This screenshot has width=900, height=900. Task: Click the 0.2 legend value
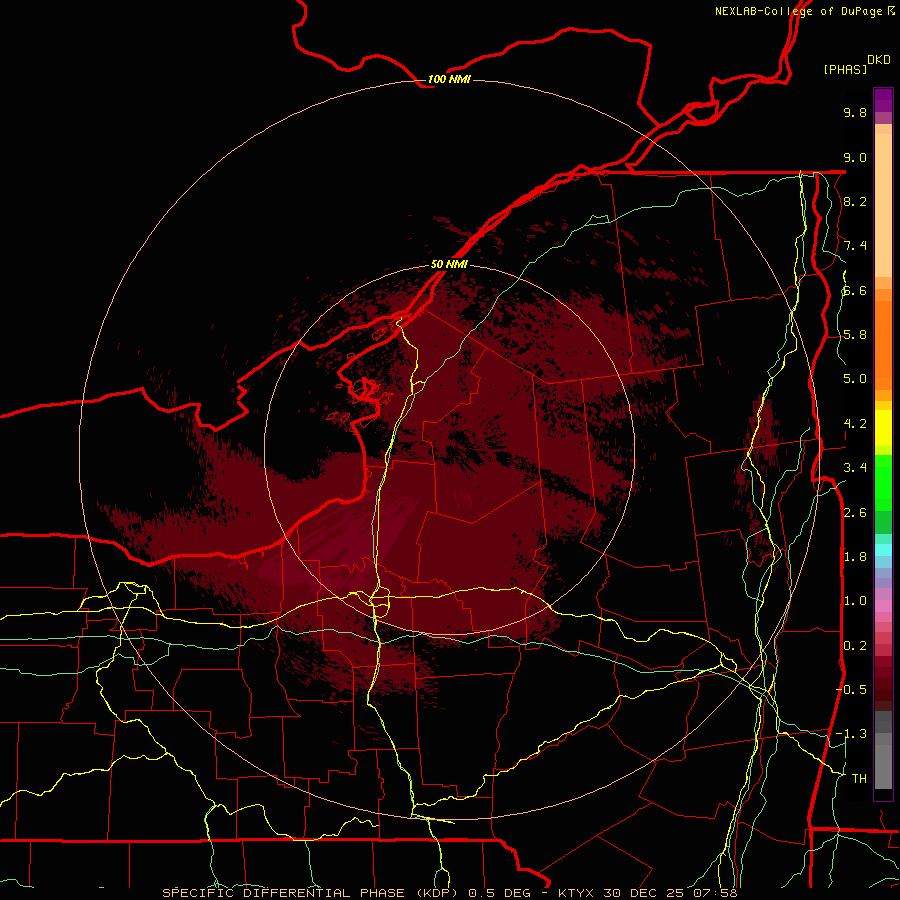tap(855, 646)
